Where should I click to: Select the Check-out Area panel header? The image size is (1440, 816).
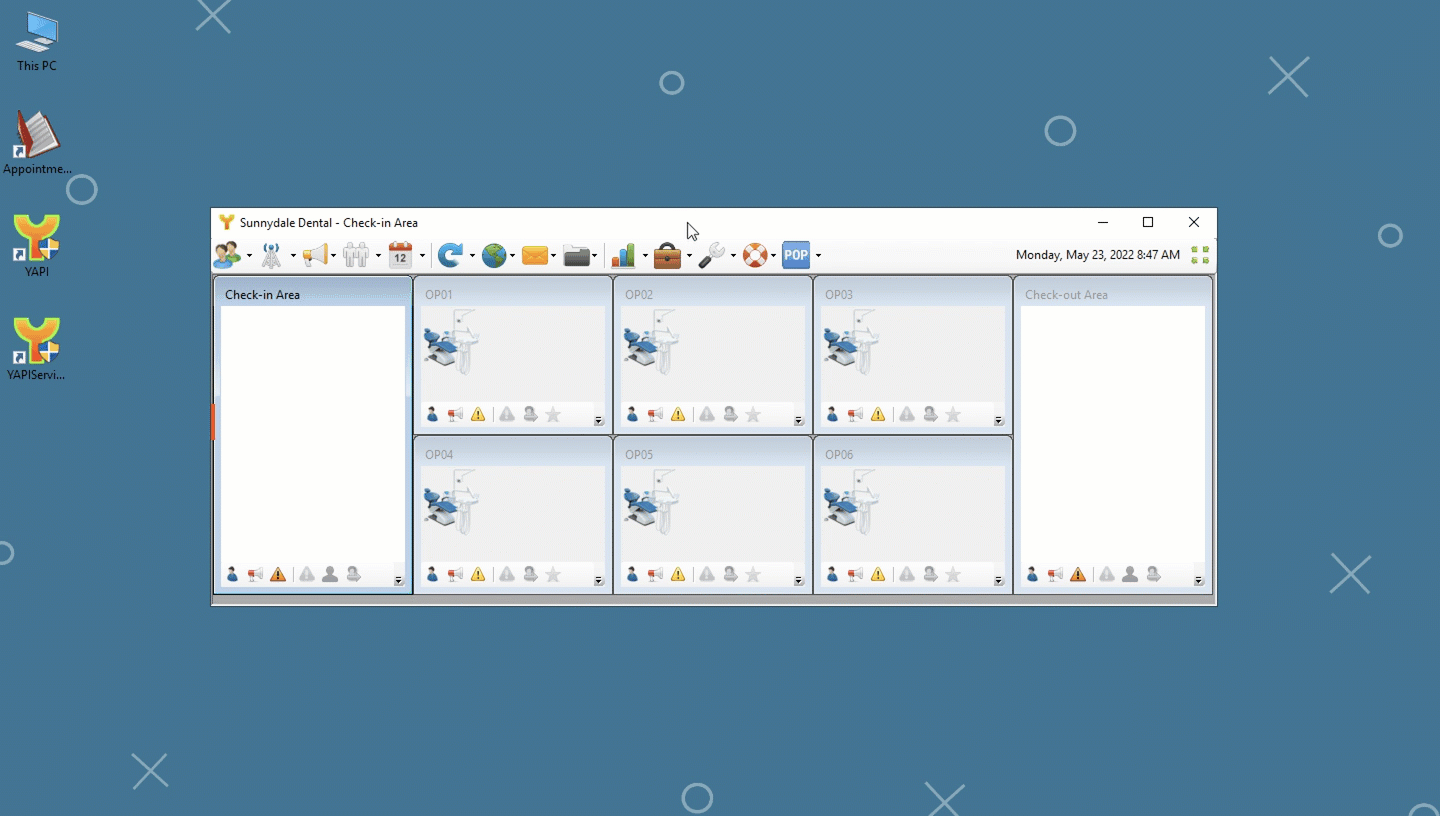tap(1113, 294)
